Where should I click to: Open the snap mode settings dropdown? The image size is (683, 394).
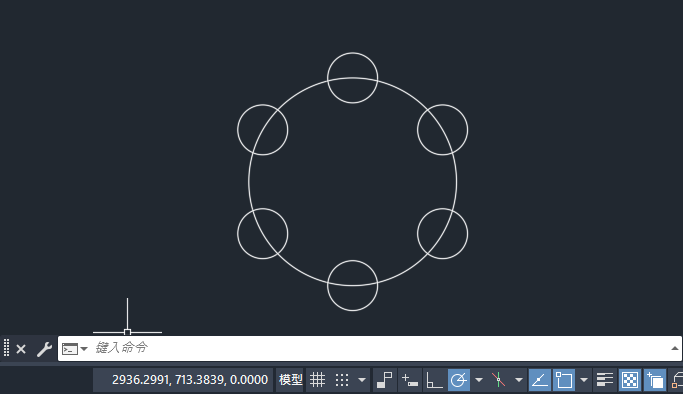tap(362, 380)
